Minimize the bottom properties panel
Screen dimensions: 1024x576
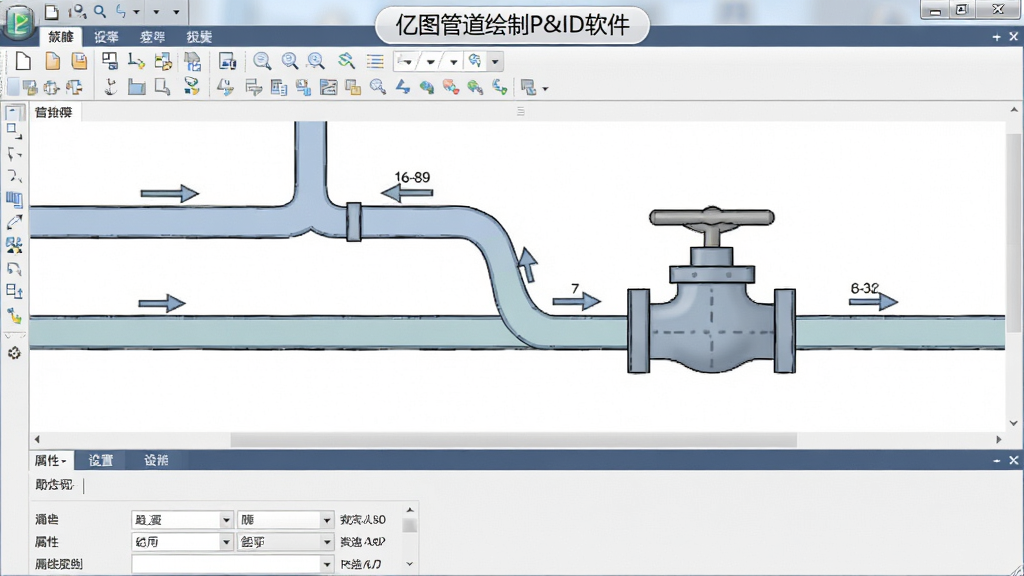[x=997, y=461]
